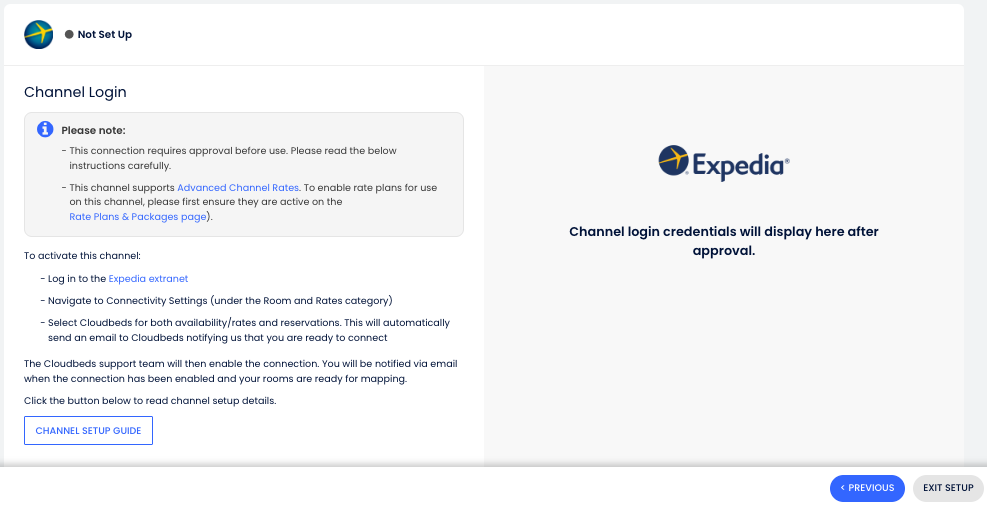The height and width of the screenshot is (507, 987).
Task: Click the large Expedia plane icon in right panel
Action: (x=674, y=161)
